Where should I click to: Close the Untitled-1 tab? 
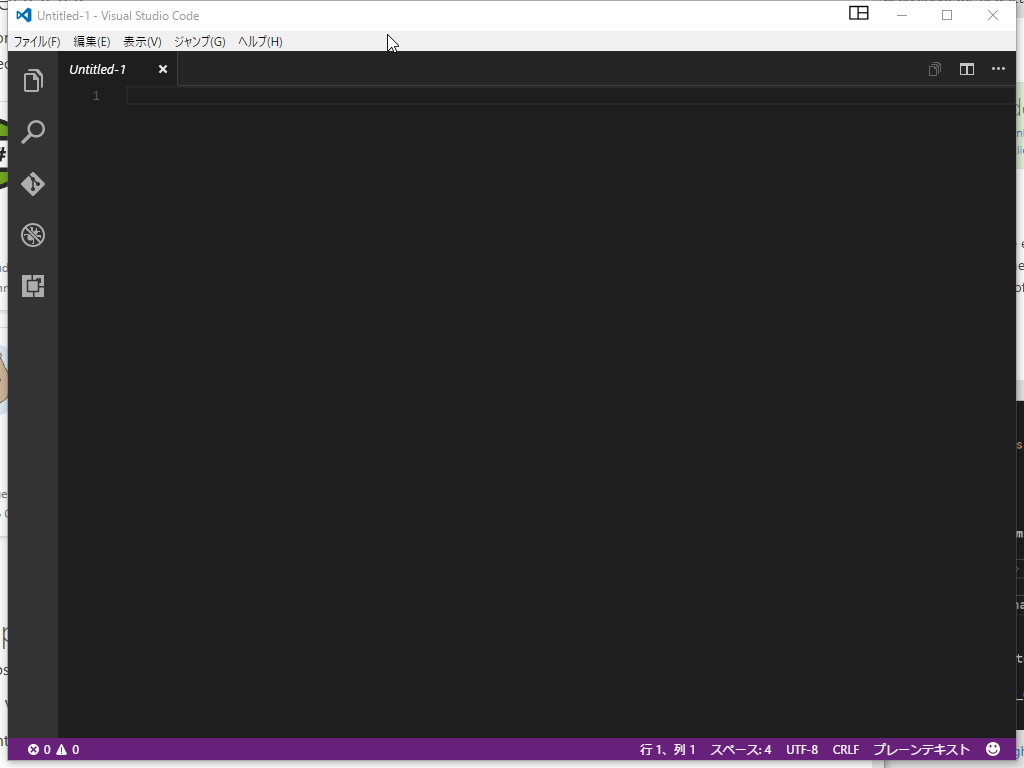pos(163,69)
